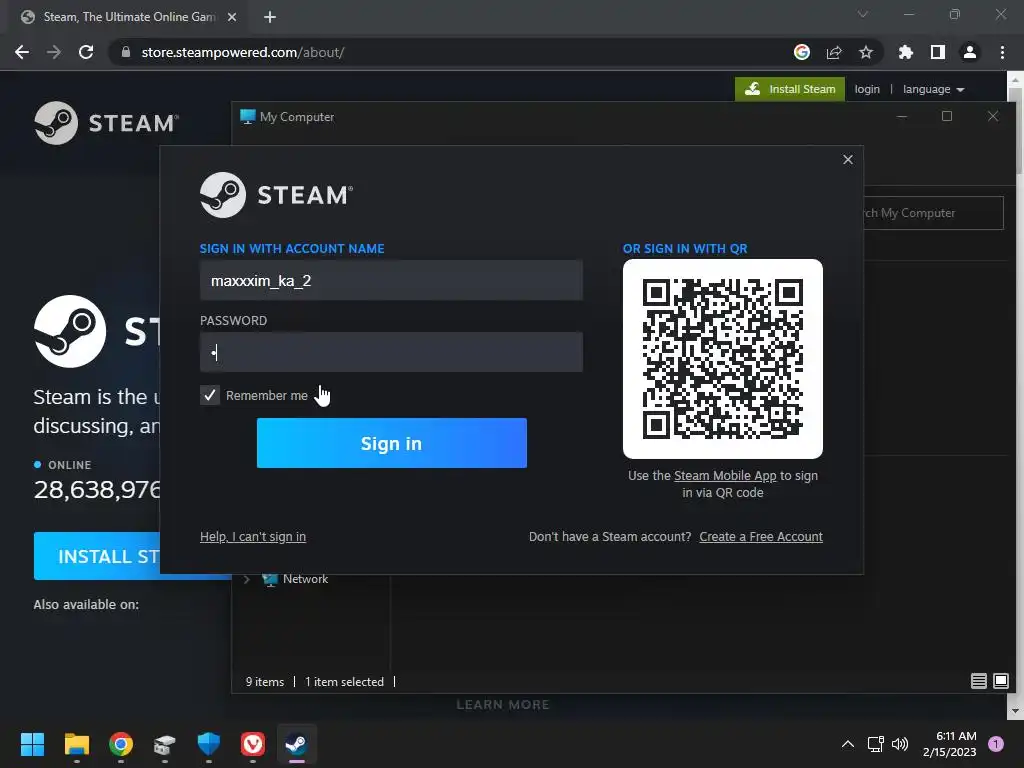The image size is (1024, 768).
Task: Open the Chrome profile avatar icon
Action: pos(970,52)
